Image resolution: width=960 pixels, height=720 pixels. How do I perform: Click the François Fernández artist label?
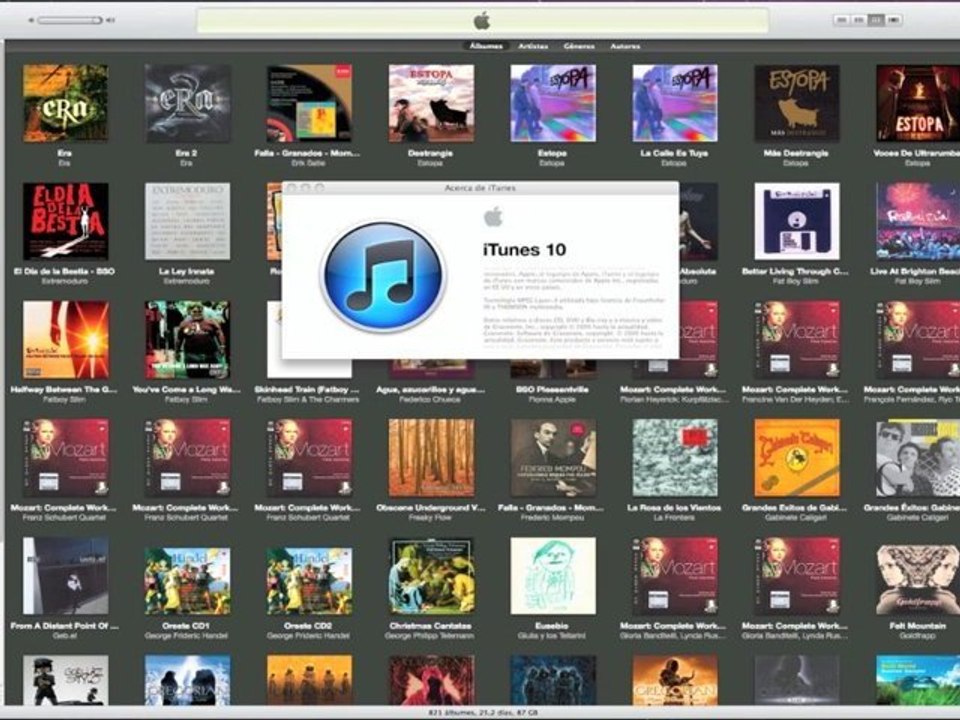tap(911, 400)
